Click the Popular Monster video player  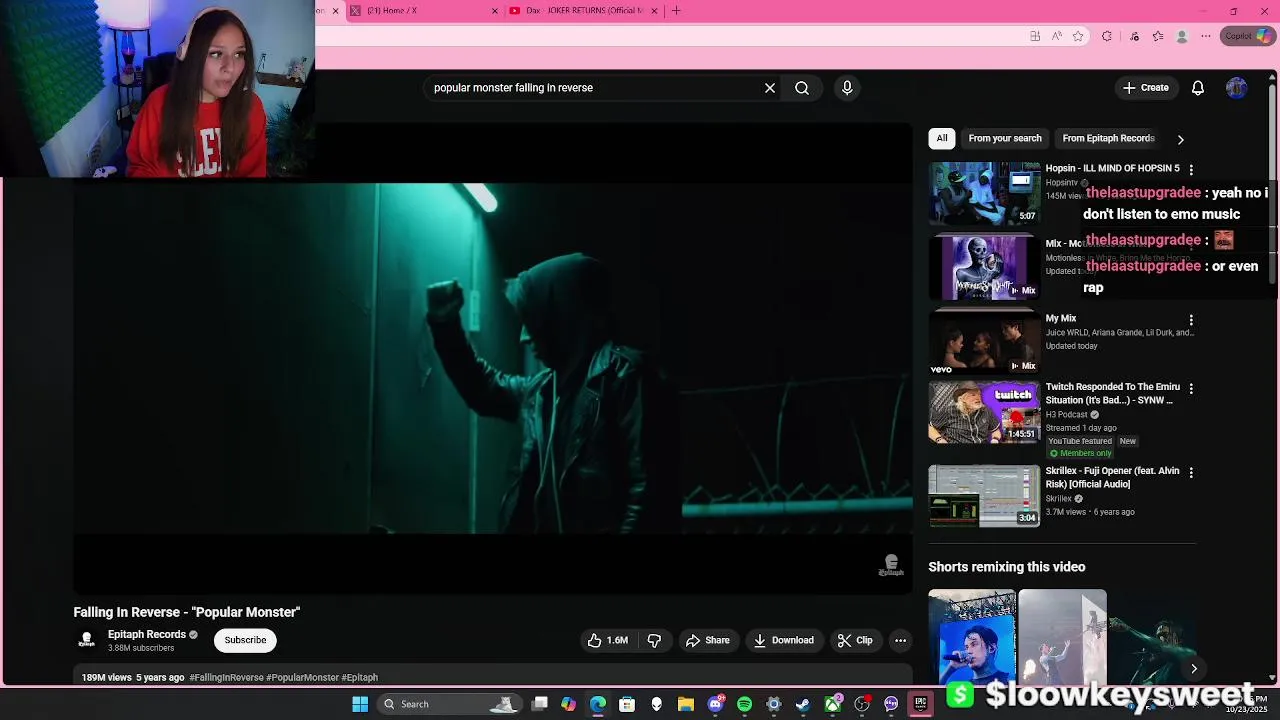tap(492, 358)
